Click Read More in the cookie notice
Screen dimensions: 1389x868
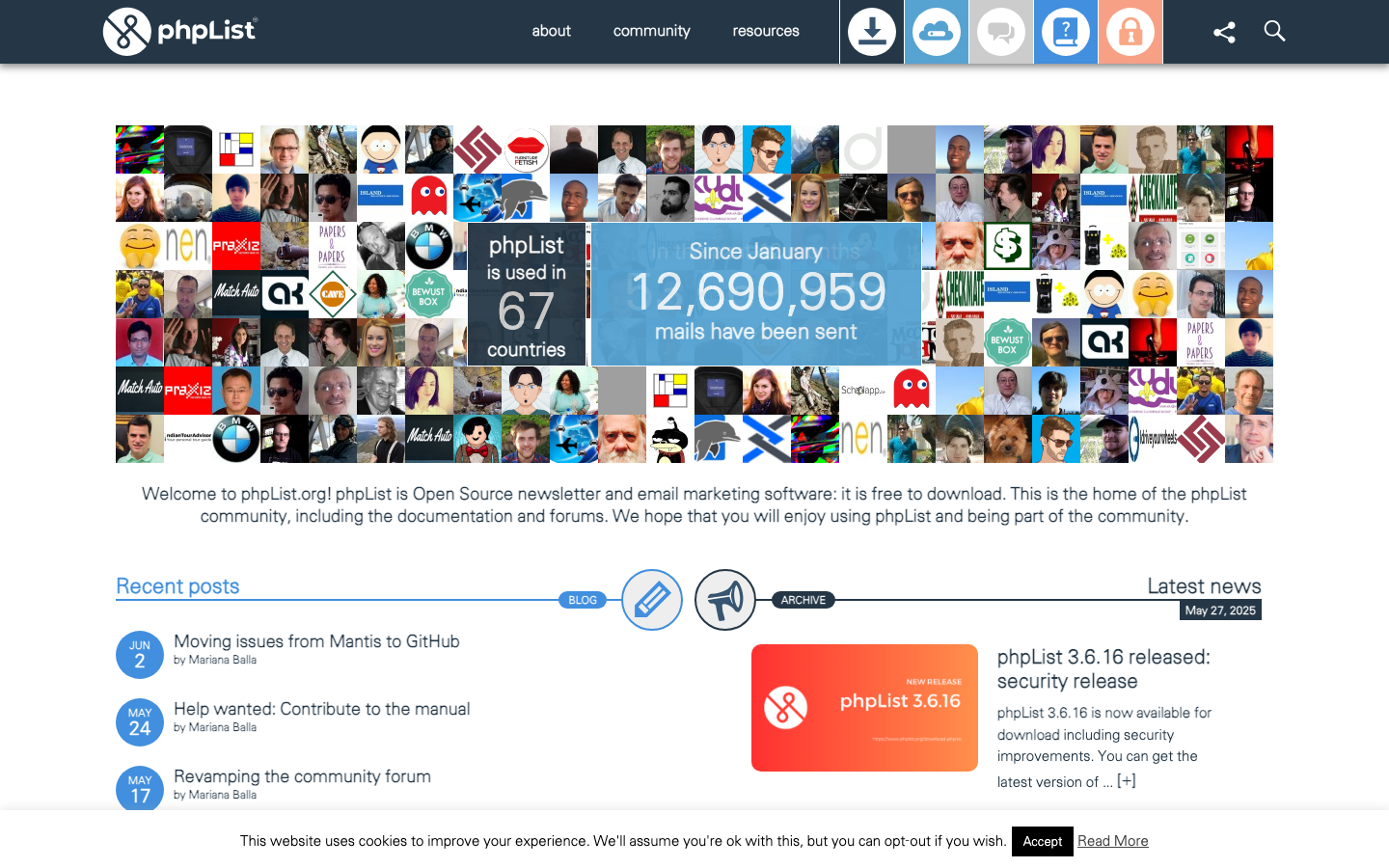(1113, 841)
